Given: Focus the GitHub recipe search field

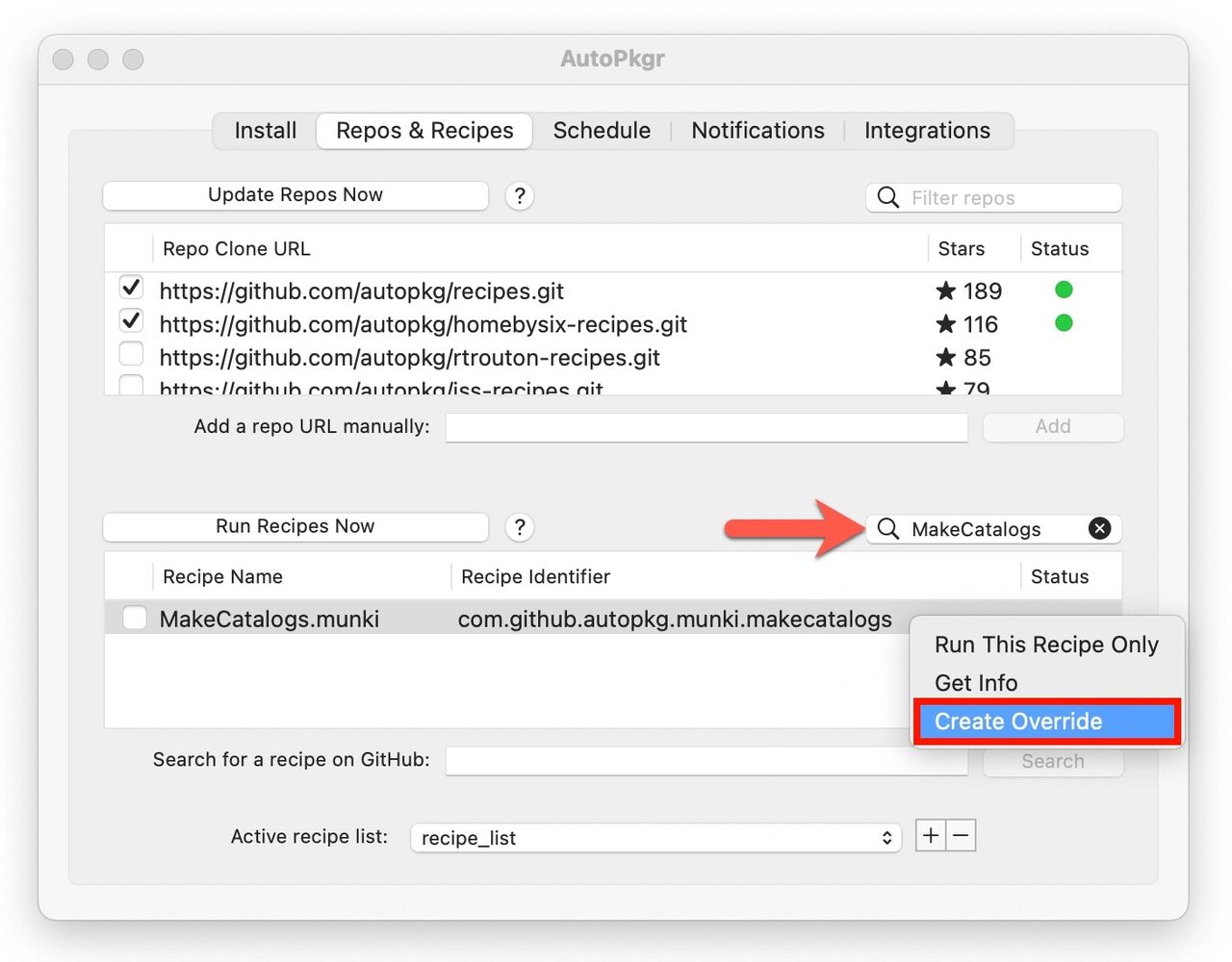Looking at the screenshot, I should tap(706, 760).
